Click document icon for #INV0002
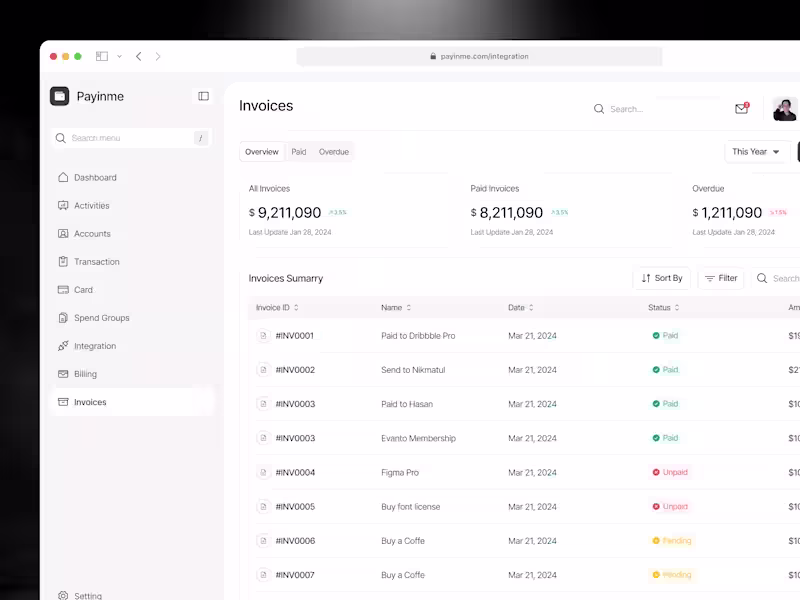 (x=263, y=370)
